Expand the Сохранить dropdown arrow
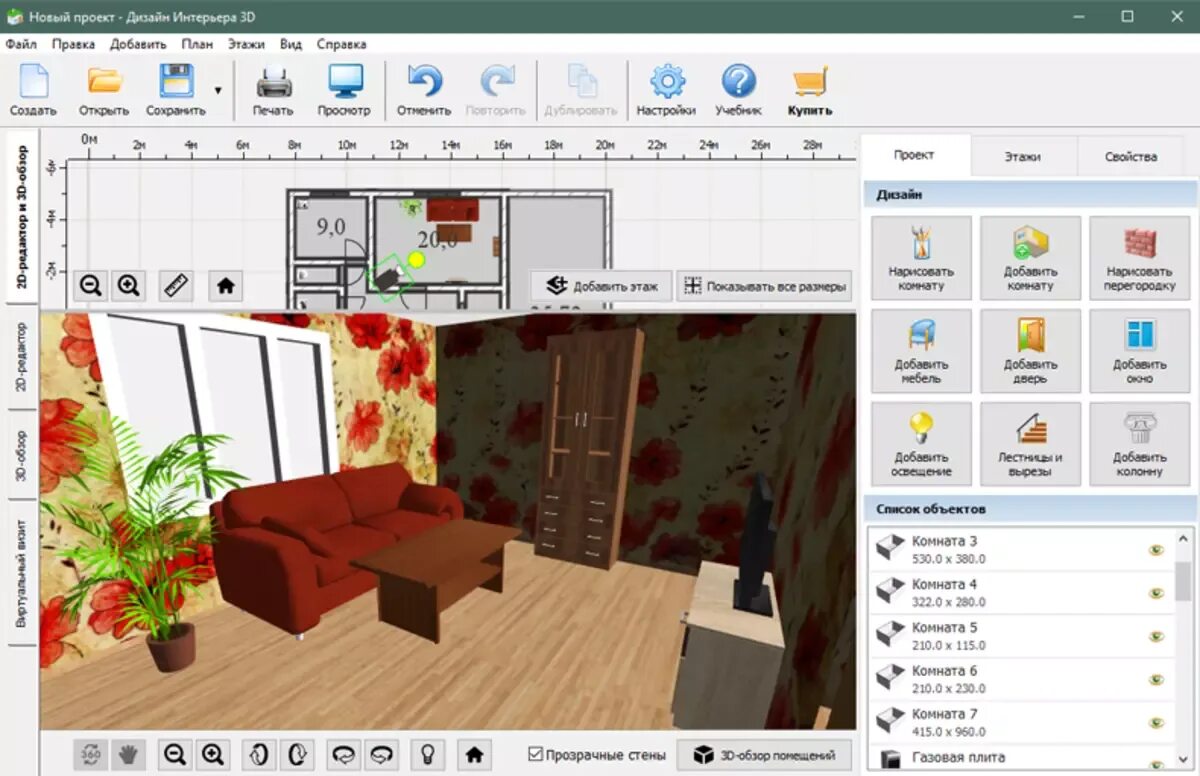1200x776 pixels. point(218,90)
